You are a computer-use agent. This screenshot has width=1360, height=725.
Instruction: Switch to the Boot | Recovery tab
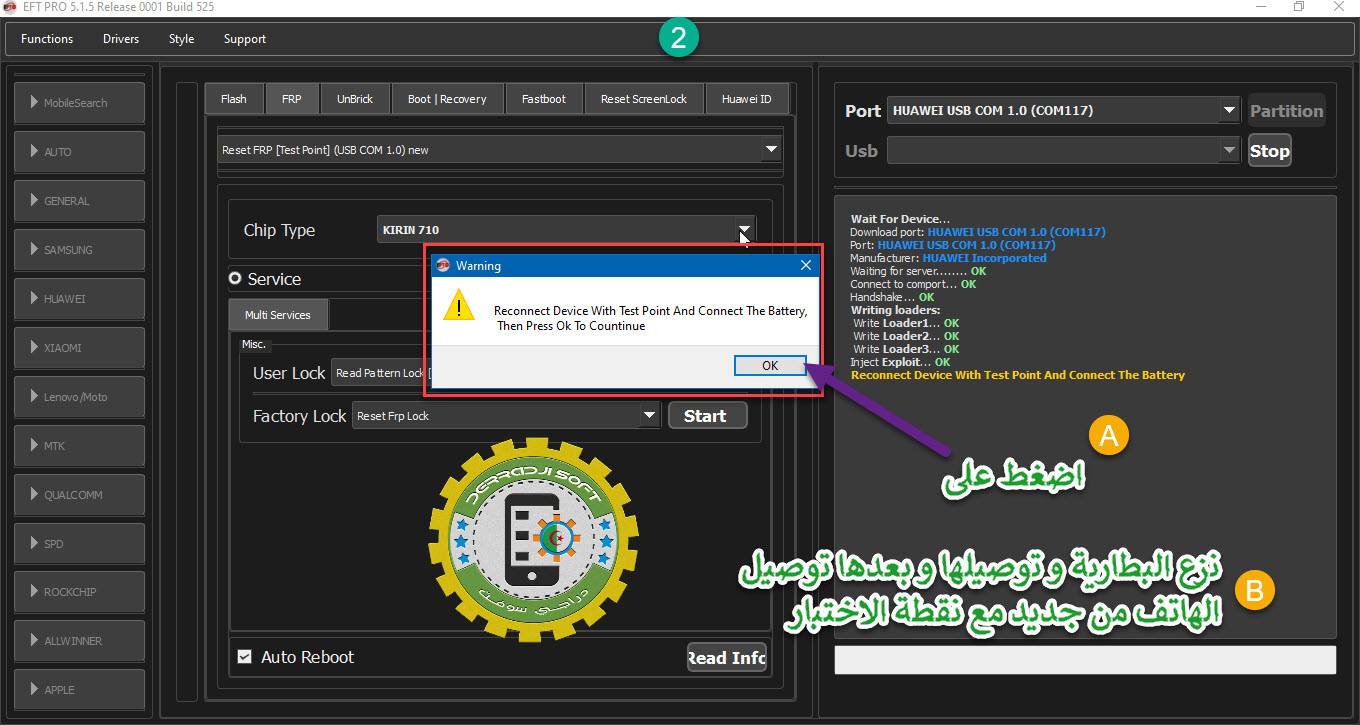click(x=447, y=99)
